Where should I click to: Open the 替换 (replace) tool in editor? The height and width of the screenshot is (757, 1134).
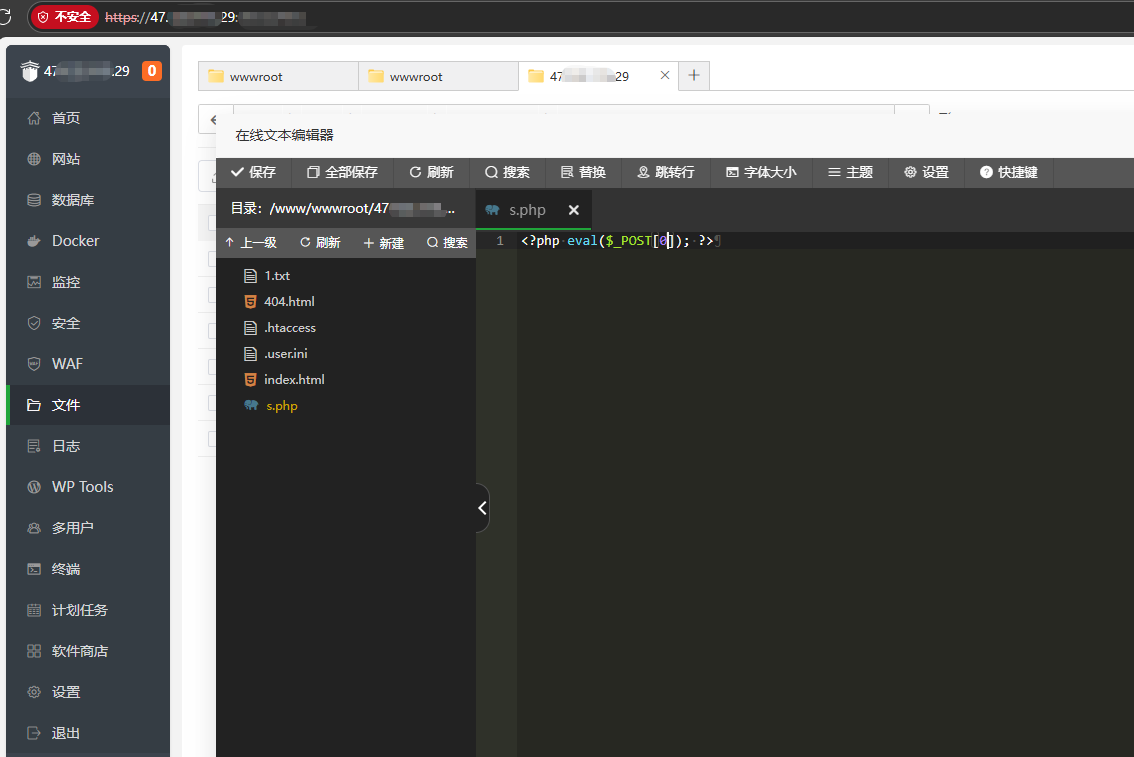(583, 172)
